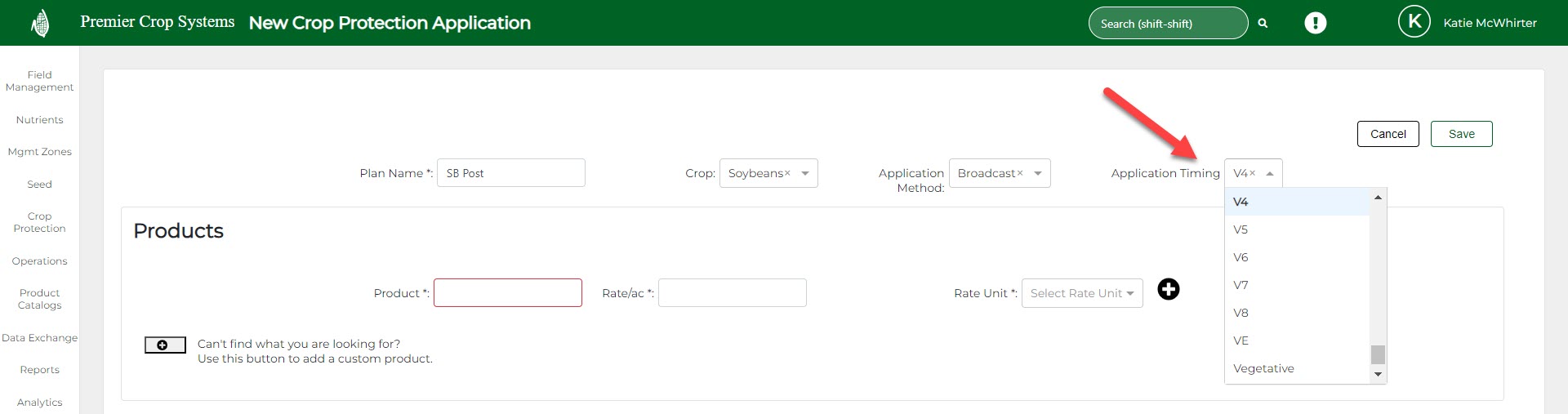Clear the Soybeans crop selection

click(x=787, y=174)
